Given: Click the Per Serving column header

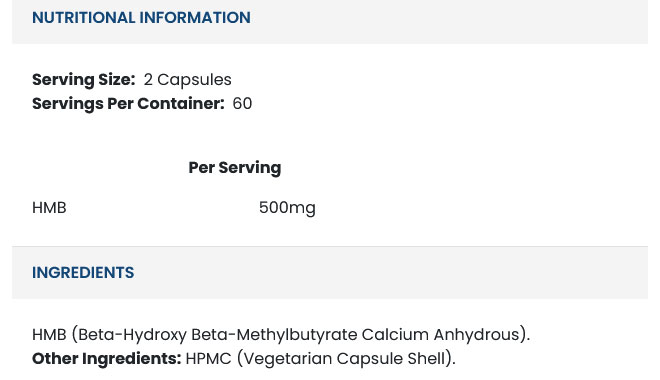Looking at the screenshot, I should (235, 168).
